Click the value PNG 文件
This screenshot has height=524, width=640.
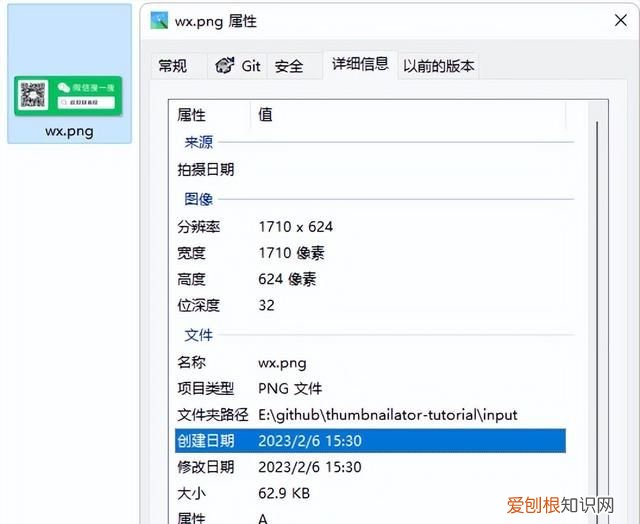point(290,389)
